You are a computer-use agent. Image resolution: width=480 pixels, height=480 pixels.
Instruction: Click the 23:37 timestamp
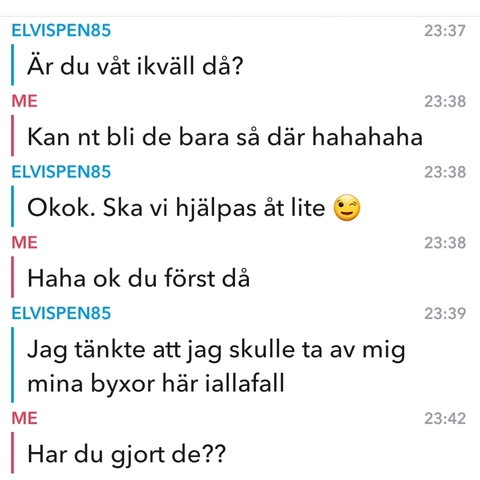coord(445,31)
